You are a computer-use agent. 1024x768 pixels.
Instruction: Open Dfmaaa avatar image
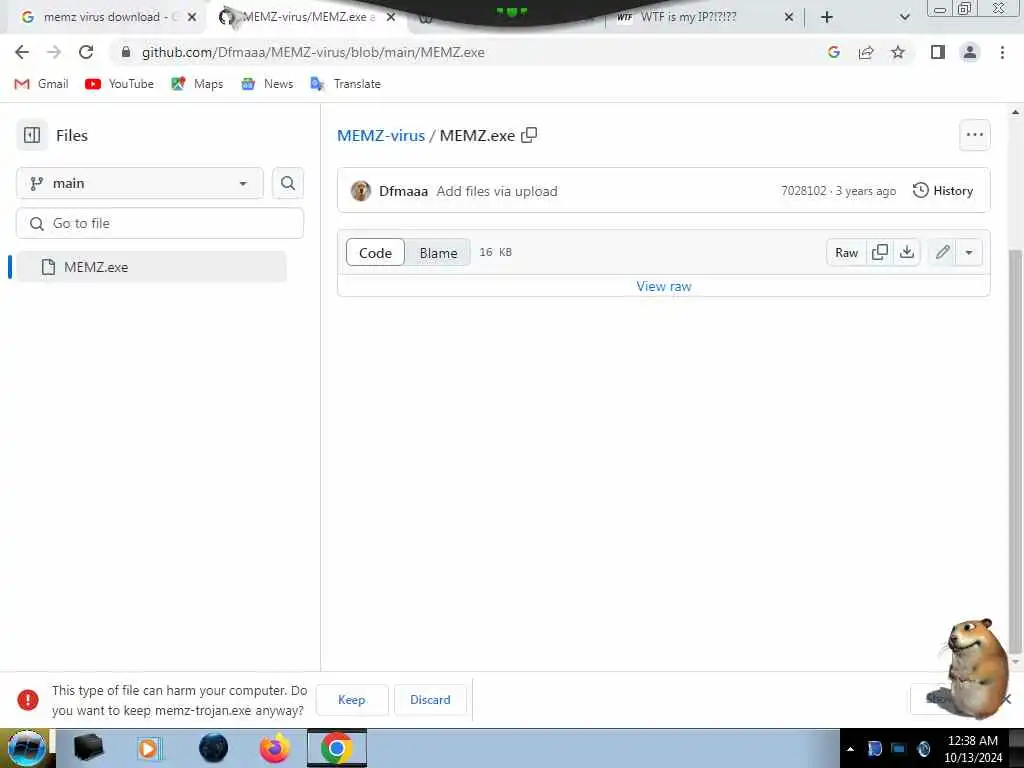[360, 191]
